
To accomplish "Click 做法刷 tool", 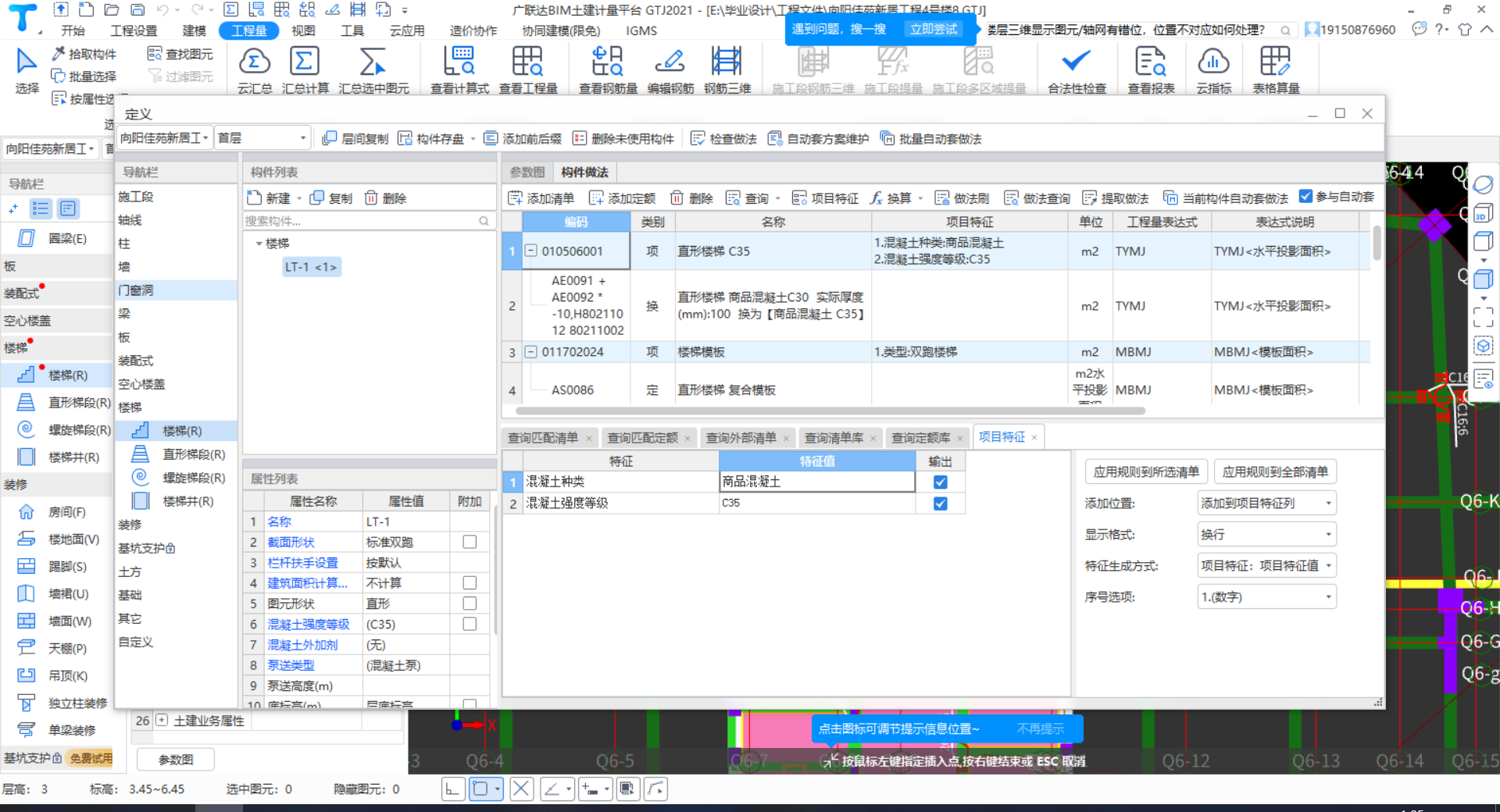I will click(x=962, y=198).
